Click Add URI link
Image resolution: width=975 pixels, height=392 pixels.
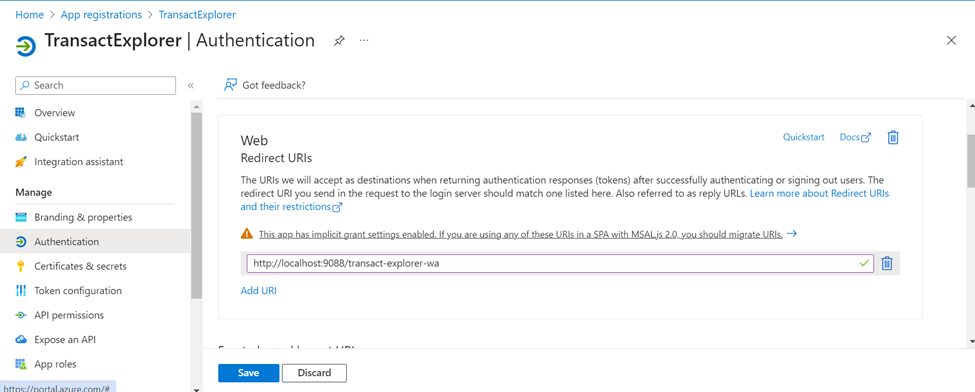(x=259, y=291)
